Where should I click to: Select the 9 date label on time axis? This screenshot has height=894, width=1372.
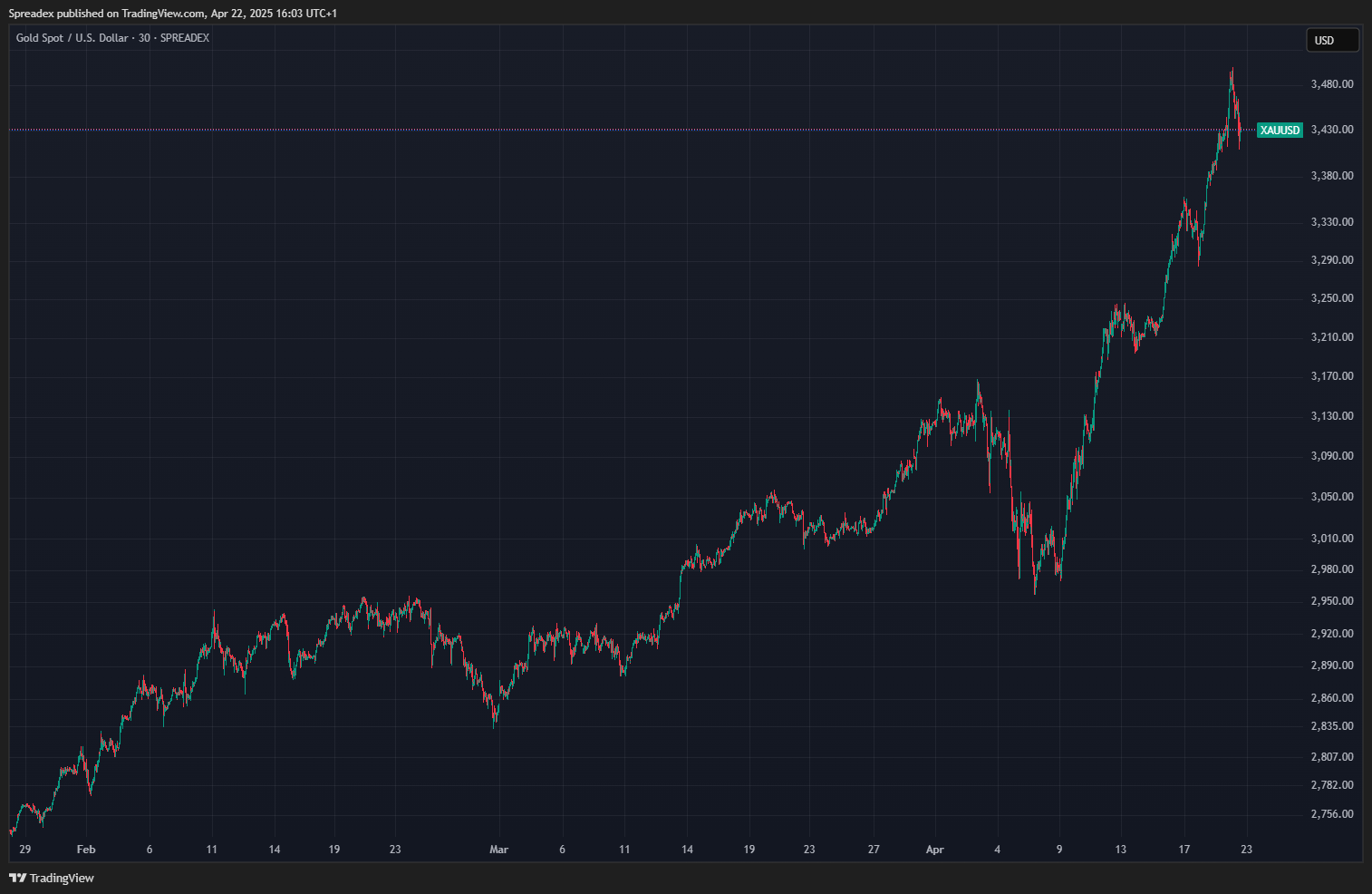point(1059,850)
